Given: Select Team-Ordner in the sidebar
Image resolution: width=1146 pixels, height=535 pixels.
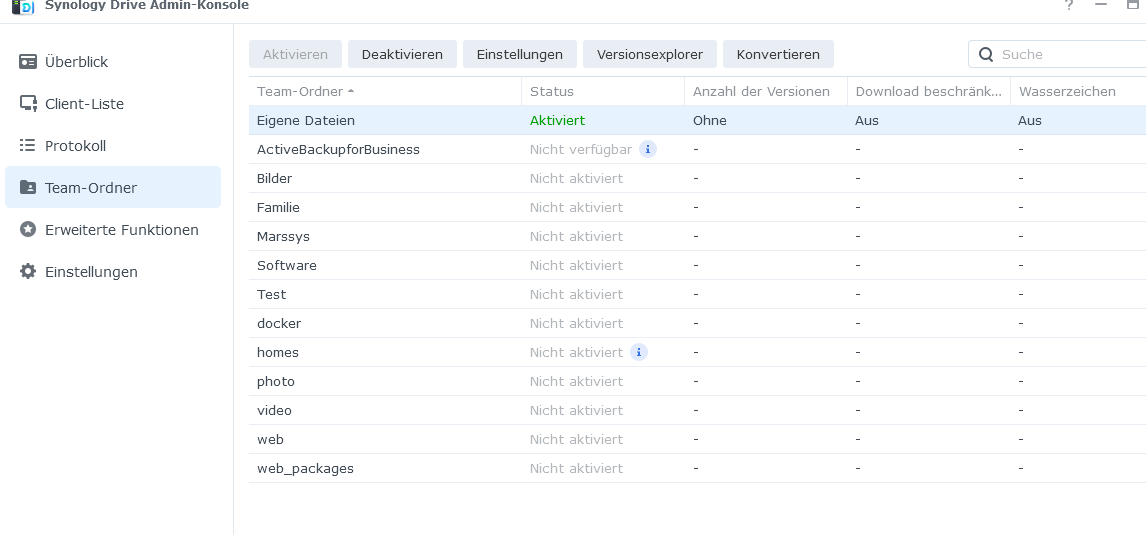Looking at the screenshot, I should 113,187.
